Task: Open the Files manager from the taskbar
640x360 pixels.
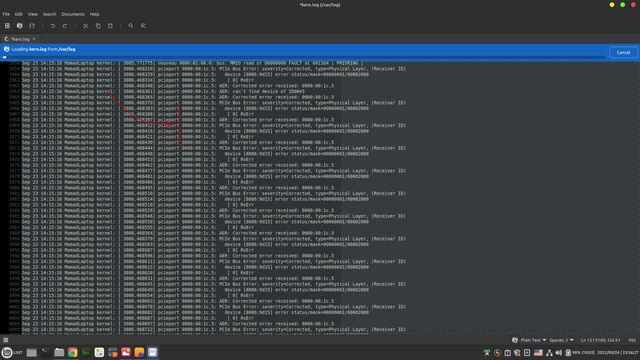Action: [x=59, y=352]
